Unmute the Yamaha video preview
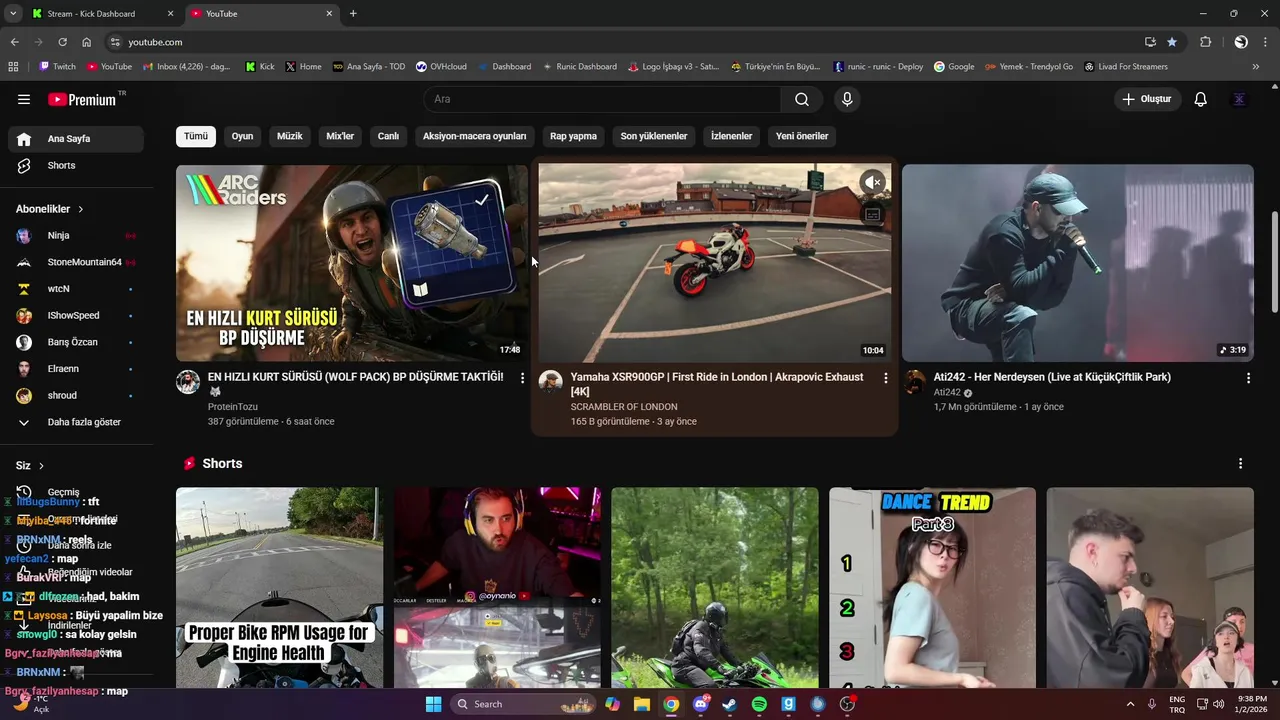The image size is (1280, 720). (873, 182)
